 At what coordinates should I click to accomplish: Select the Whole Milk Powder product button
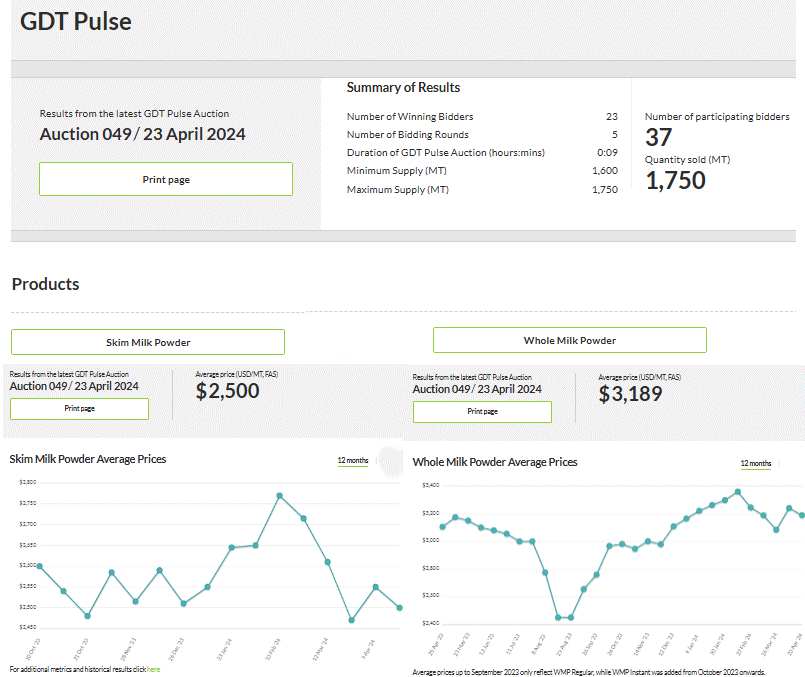point(570,340)
